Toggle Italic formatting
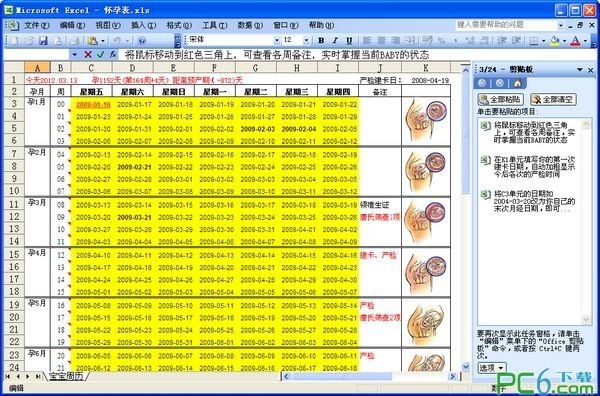Image resolution: width=600 pixels, height=396 pixels. coord(335,41)
